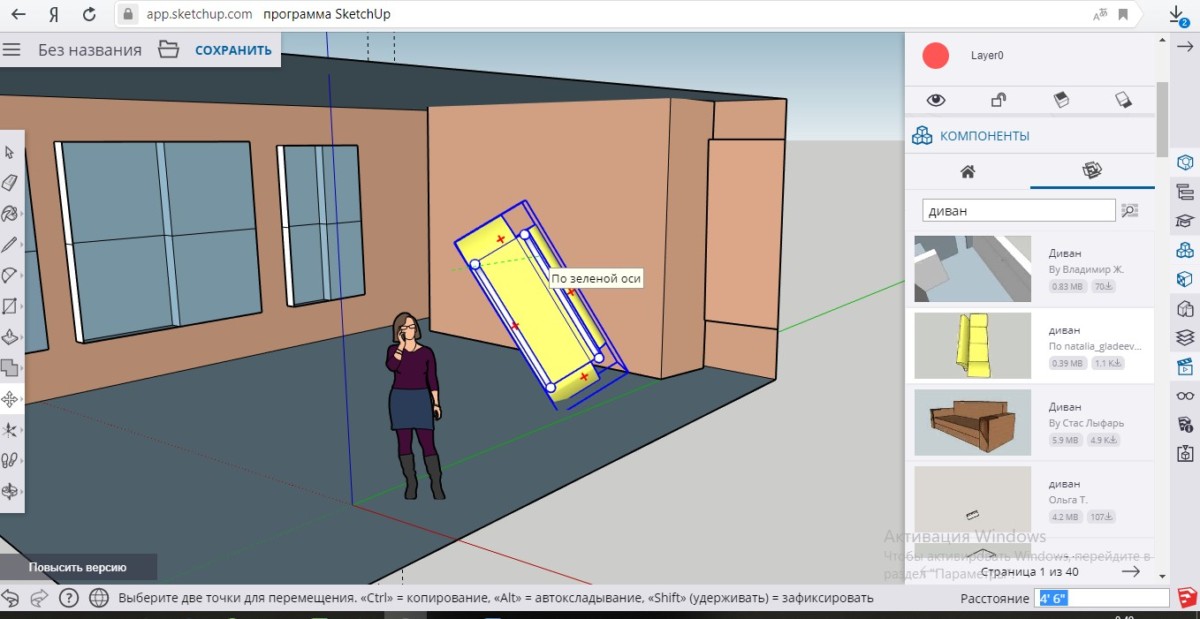Open the Outliner panel icon
The width and height of the screenshot is (1200, 619).
click(x=1185, y=192)
